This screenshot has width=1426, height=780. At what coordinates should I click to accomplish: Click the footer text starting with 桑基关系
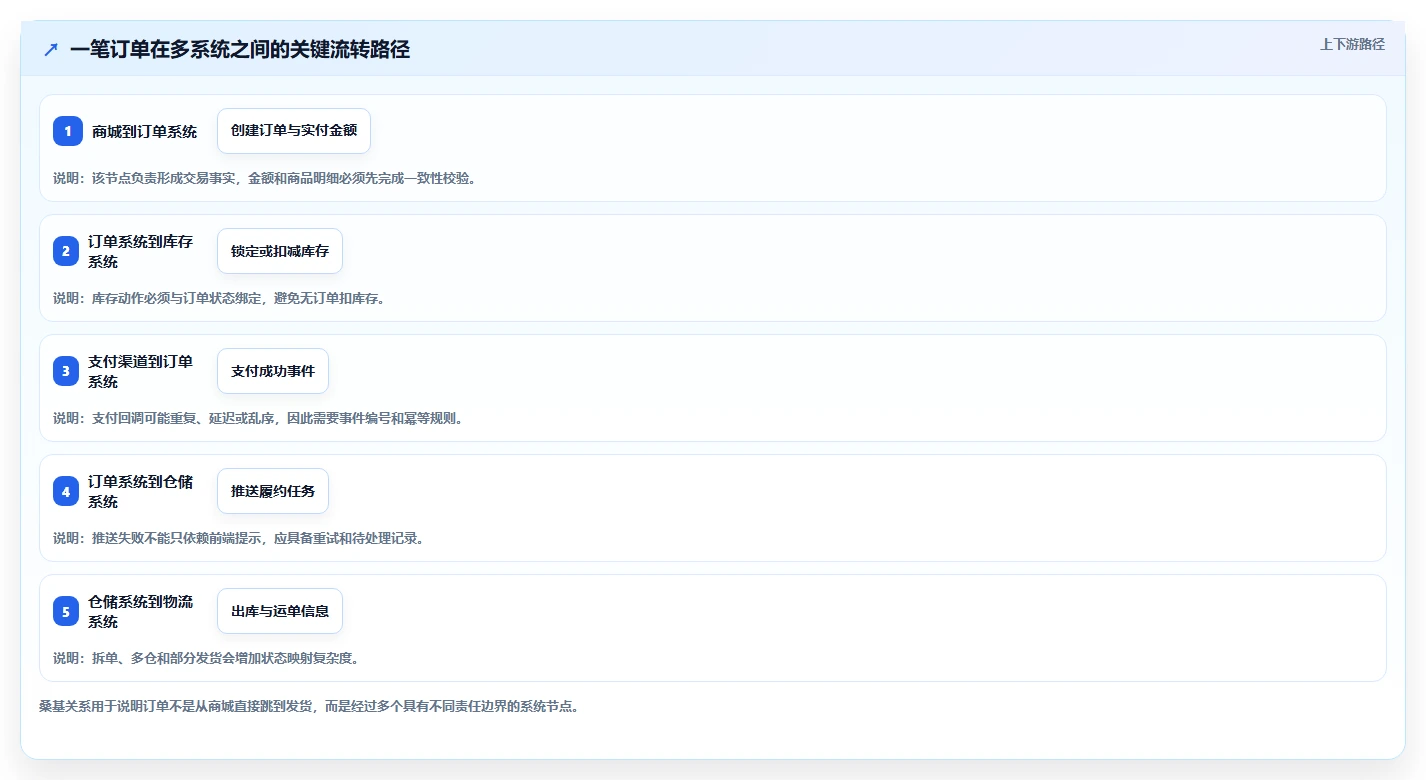coord(309,706)
